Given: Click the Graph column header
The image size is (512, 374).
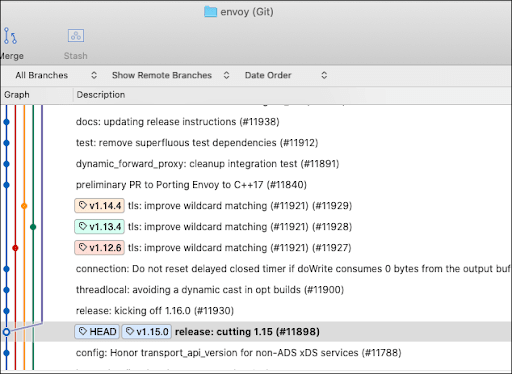Looking at the screenshot, I should 17,95.
